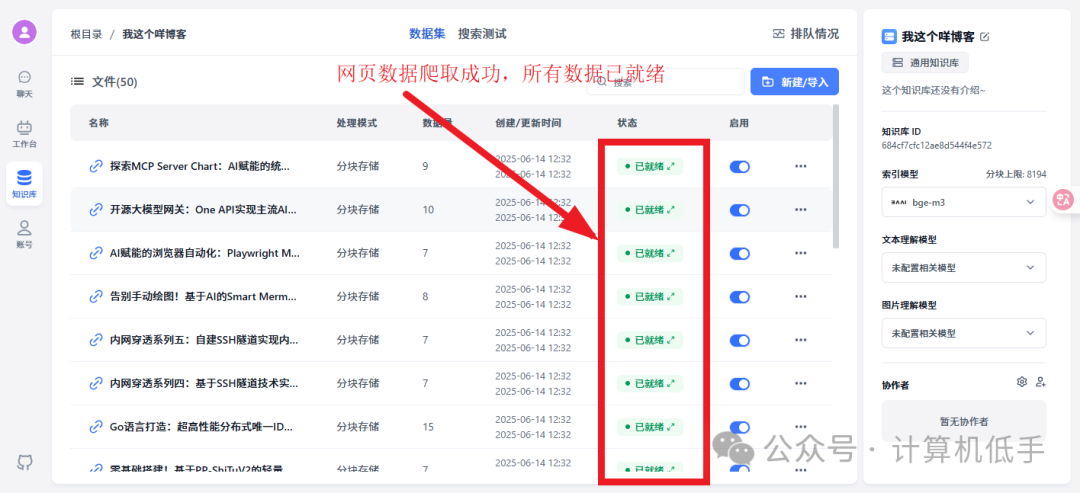Click link icon of 内网穿透系列四 row
The width and height of the screenshot is (1080, 493).
(x=96, y=384)
